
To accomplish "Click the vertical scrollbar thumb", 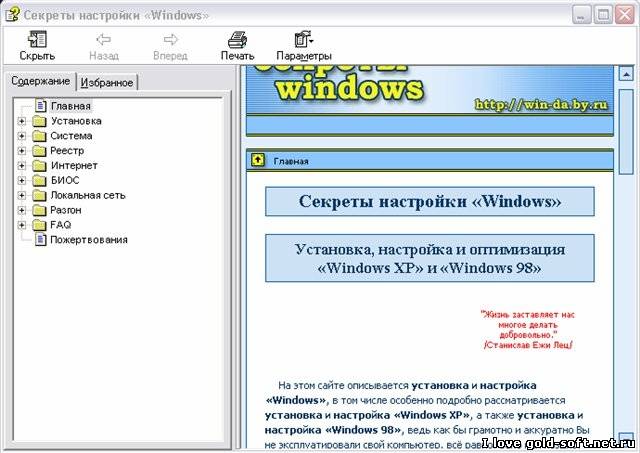I will tap(626, 131).
